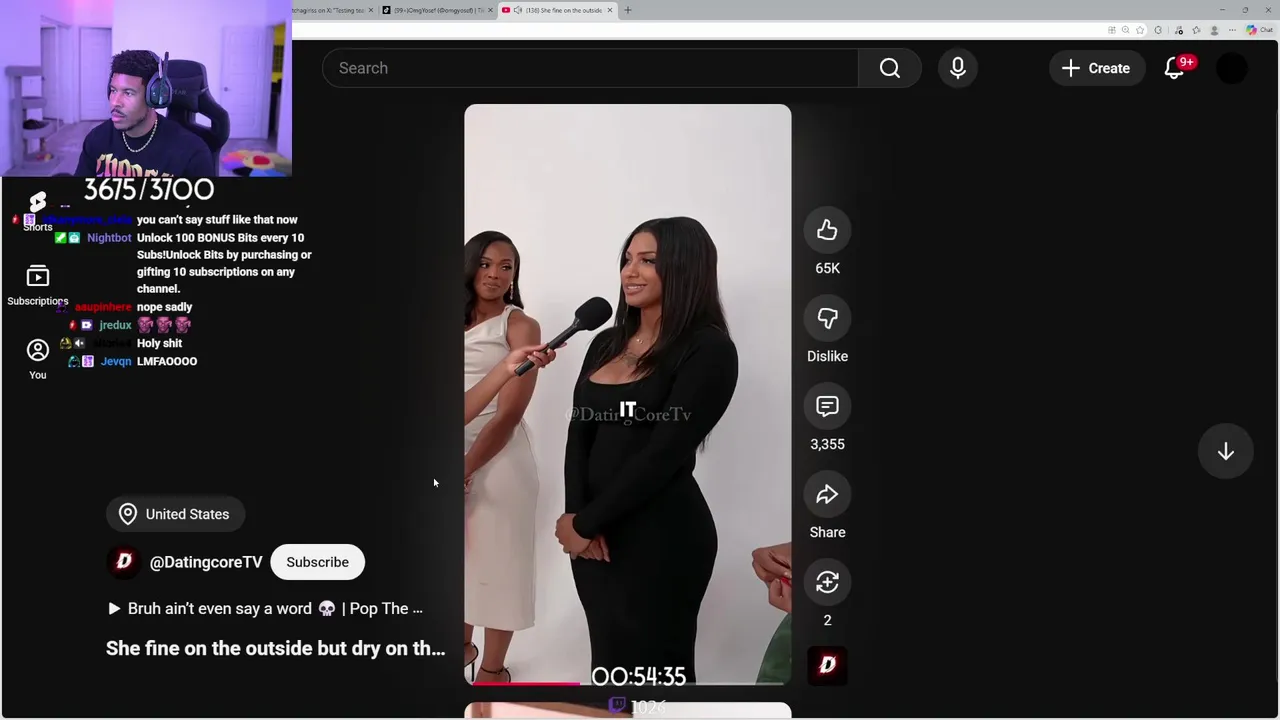Open the sound source thumbnail below Remix
The height and width of the screenshot is (720, 1280).
827,666
